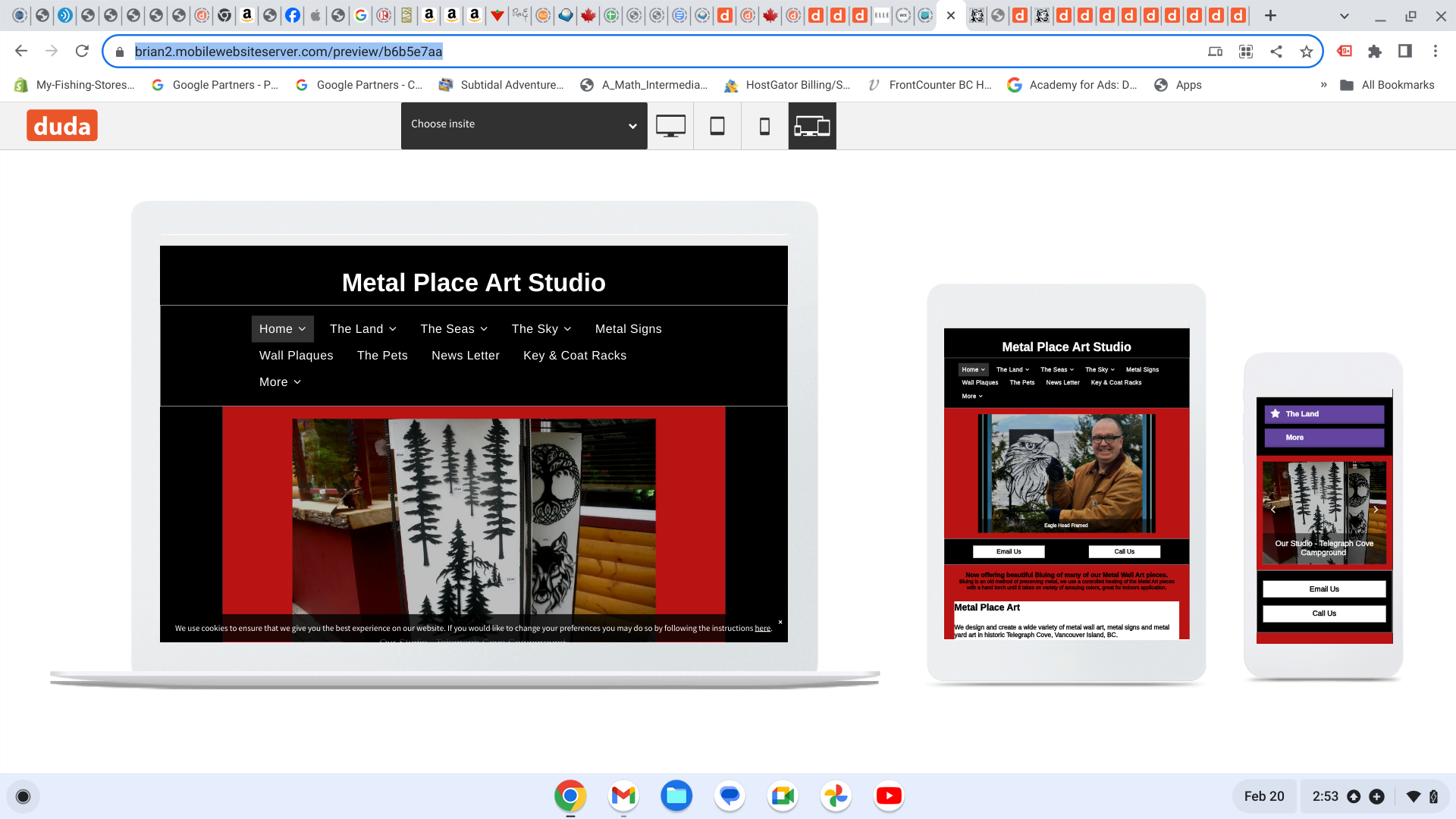Open the Apps bookmark

click(1178, 85)
